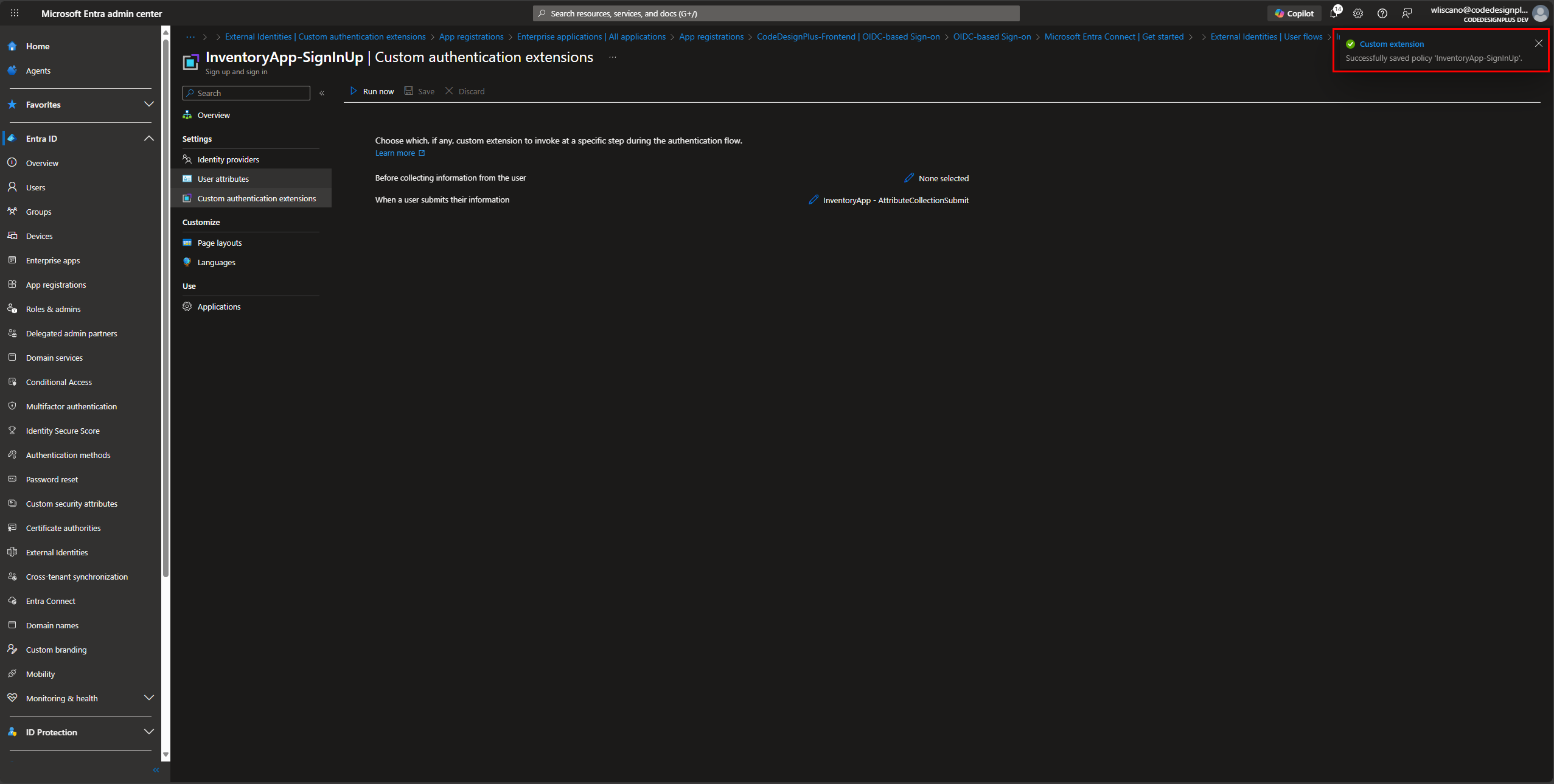1554x784 pixels.
Task: Dismiss the Custom extension notification
Action: click(x=1539, y=43)
